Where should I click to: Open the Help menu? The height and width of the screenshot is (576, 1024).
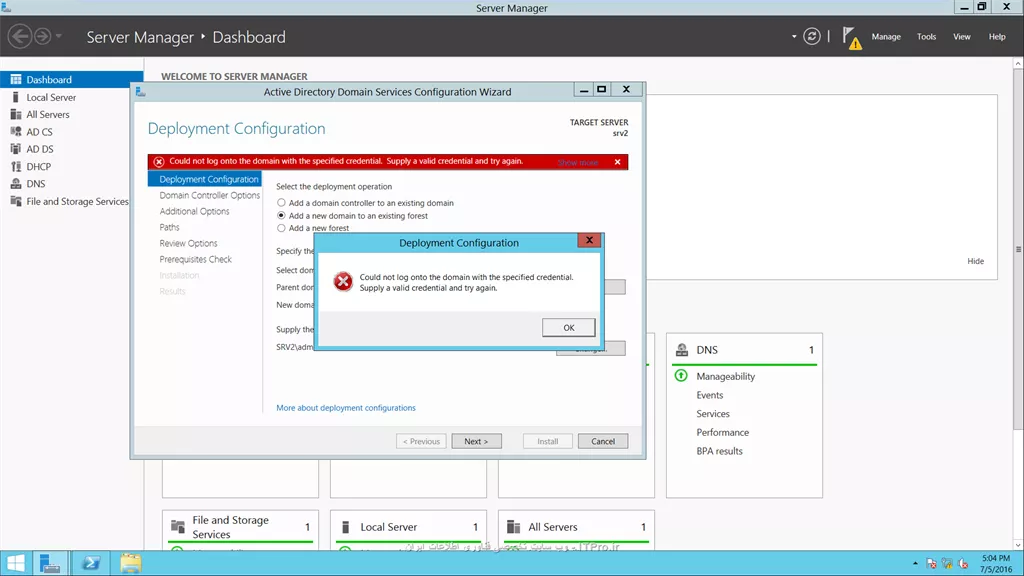997,37
